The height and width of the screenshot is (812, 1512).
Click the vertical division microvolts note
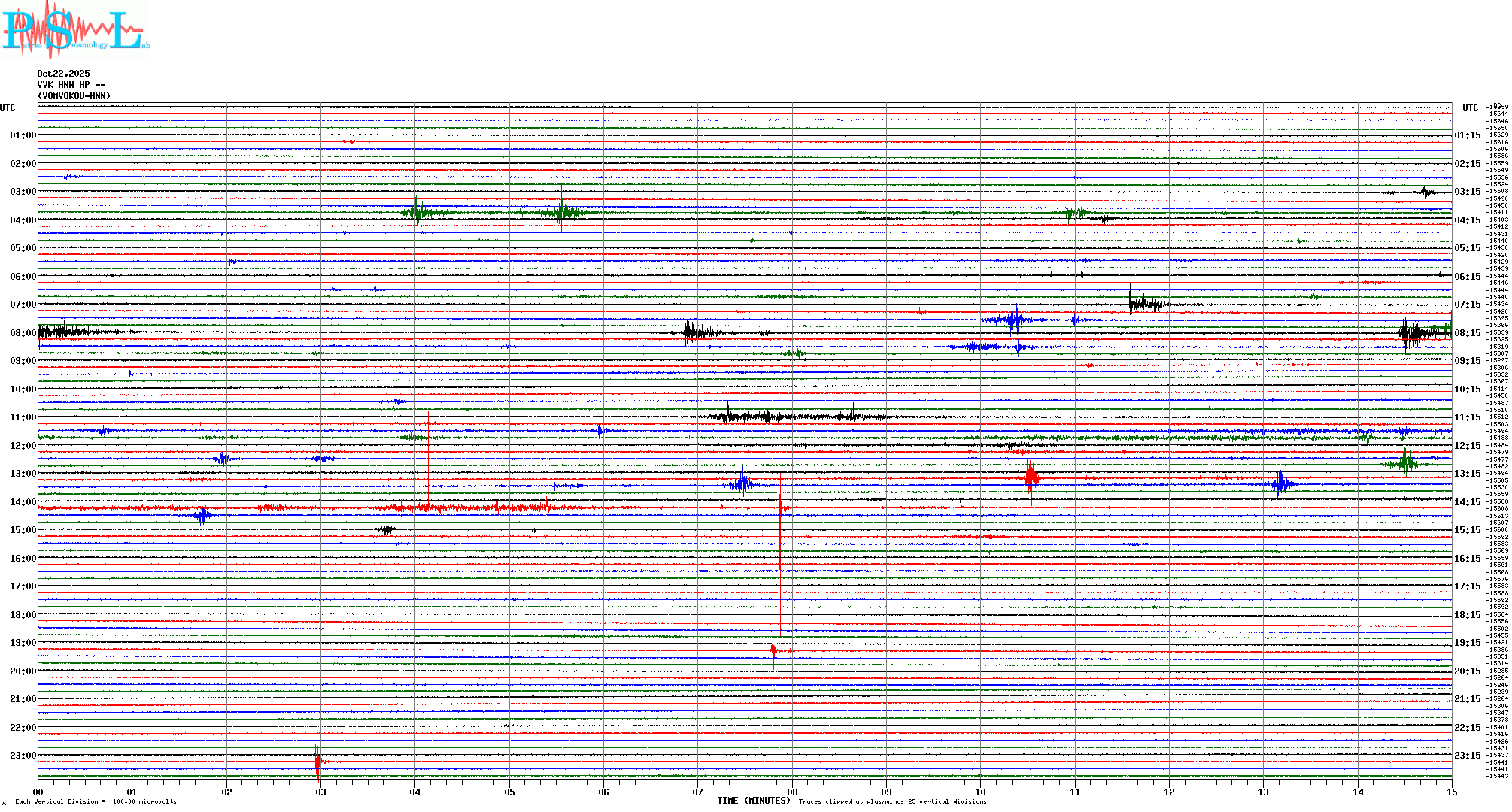click(96, 801)
